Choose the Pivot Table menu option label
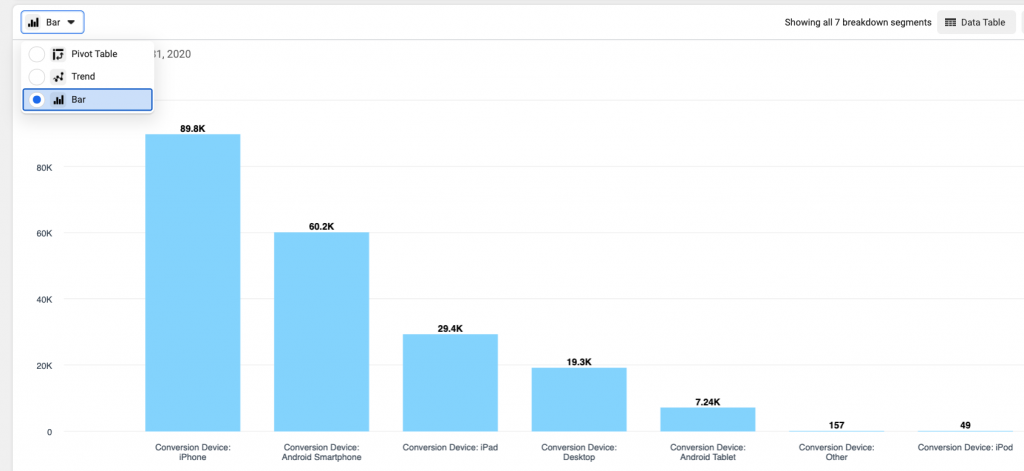This screenshot has height=471, width=1024. [94, 54]
